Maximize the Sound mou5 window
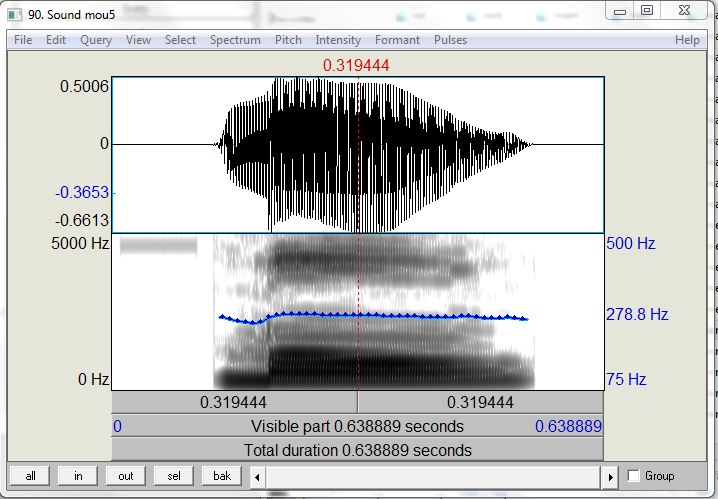Image resolution: width=718 pixels, height=499 pixels. tap(647, 11)
